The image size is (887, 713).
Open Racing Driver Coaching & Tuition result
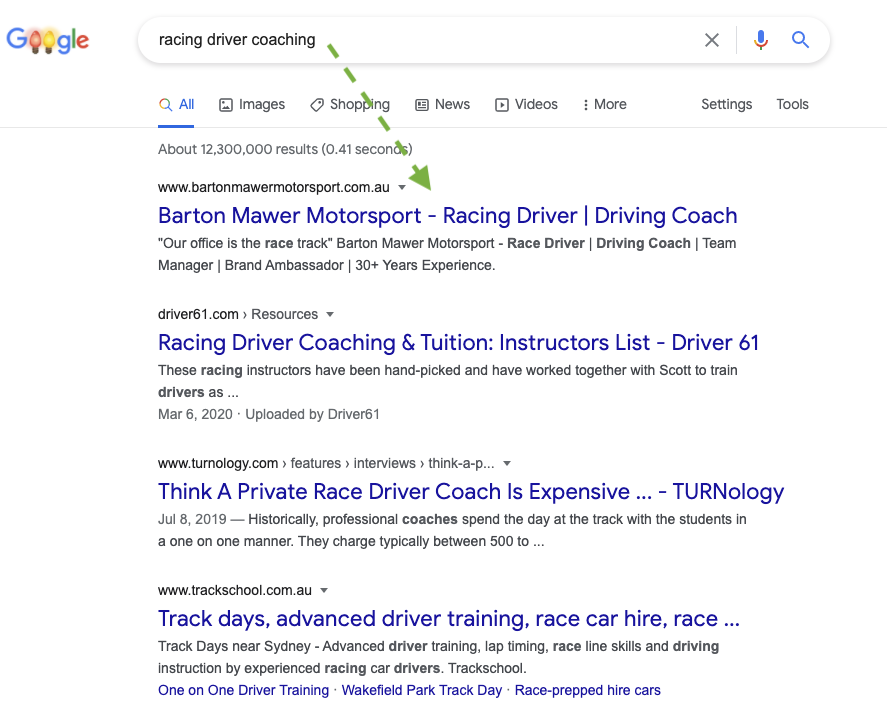click(458, 342)
